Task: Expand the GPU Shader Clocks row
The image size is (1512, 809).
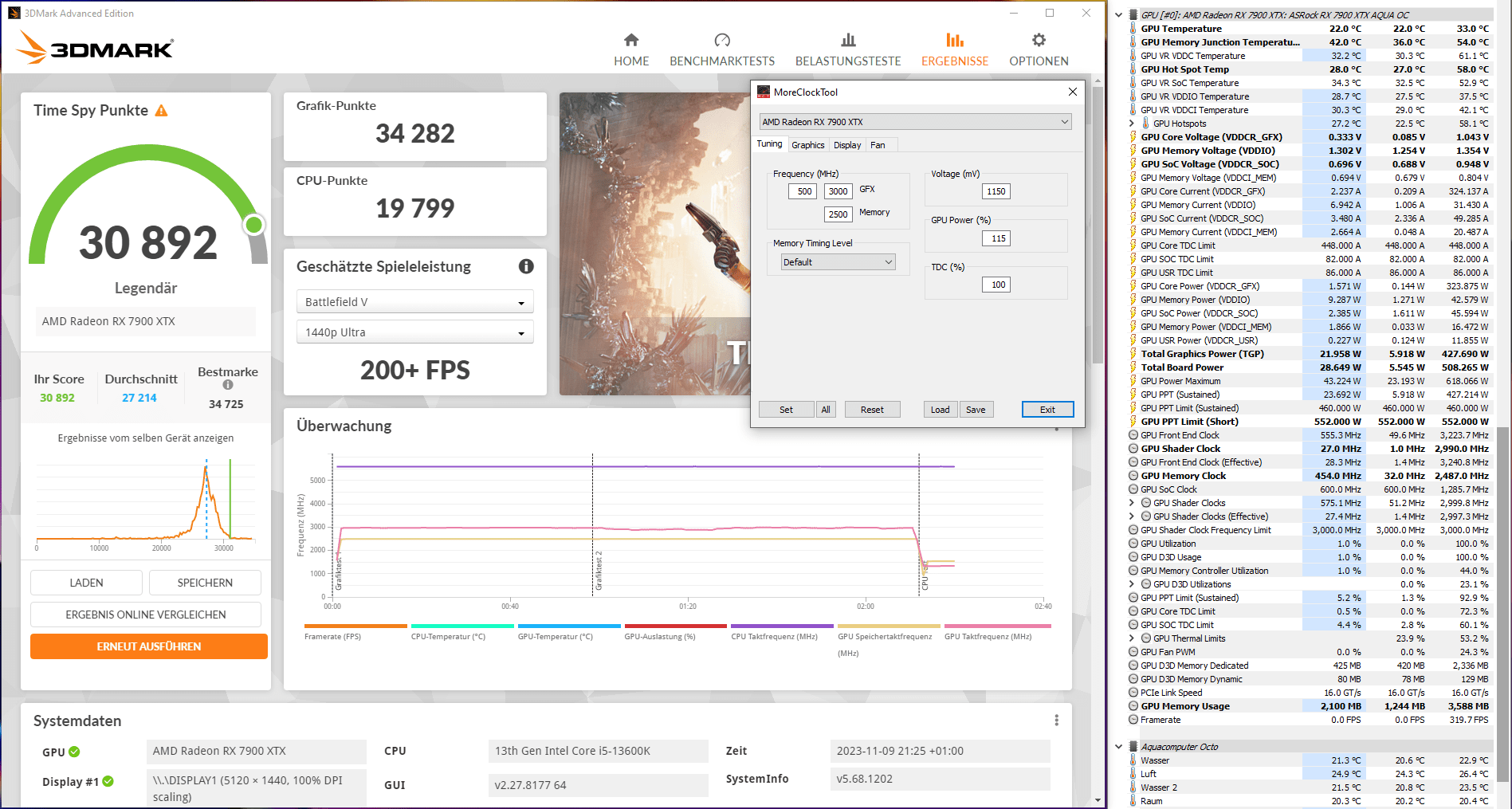Action: (1132, 503)
